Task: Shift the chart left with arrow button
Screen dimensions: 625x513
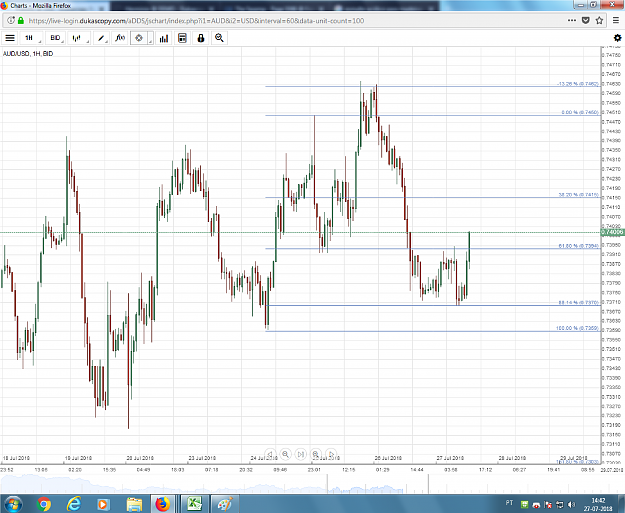Action: pyautogui.click(x=270, y=454)
